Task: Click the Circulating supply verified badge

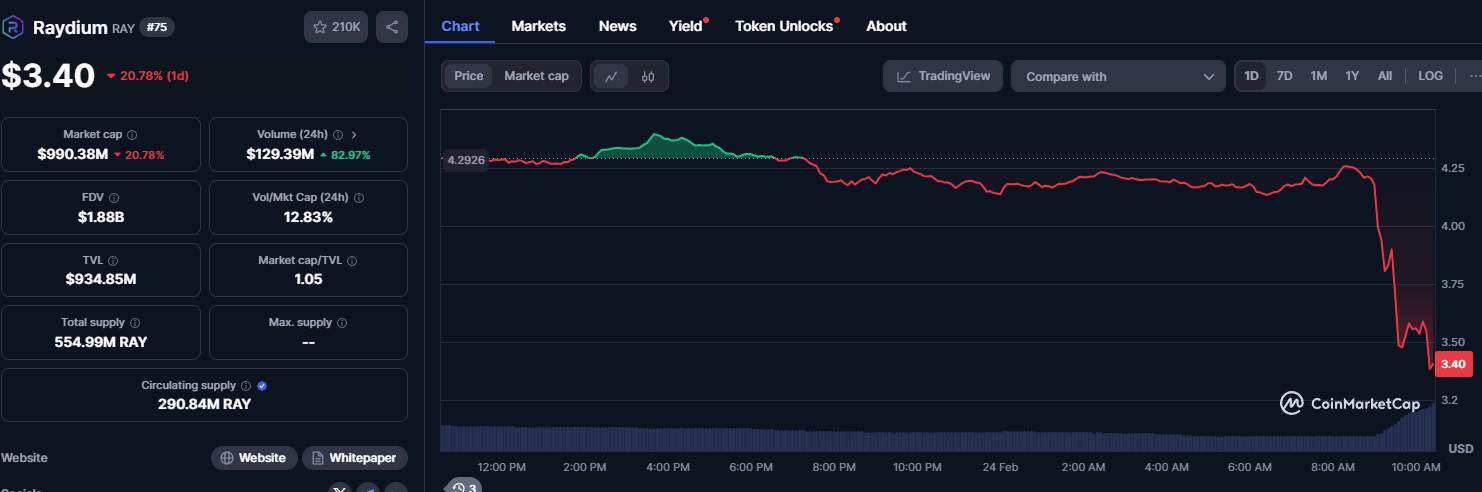Action: (x=262, y=386)
